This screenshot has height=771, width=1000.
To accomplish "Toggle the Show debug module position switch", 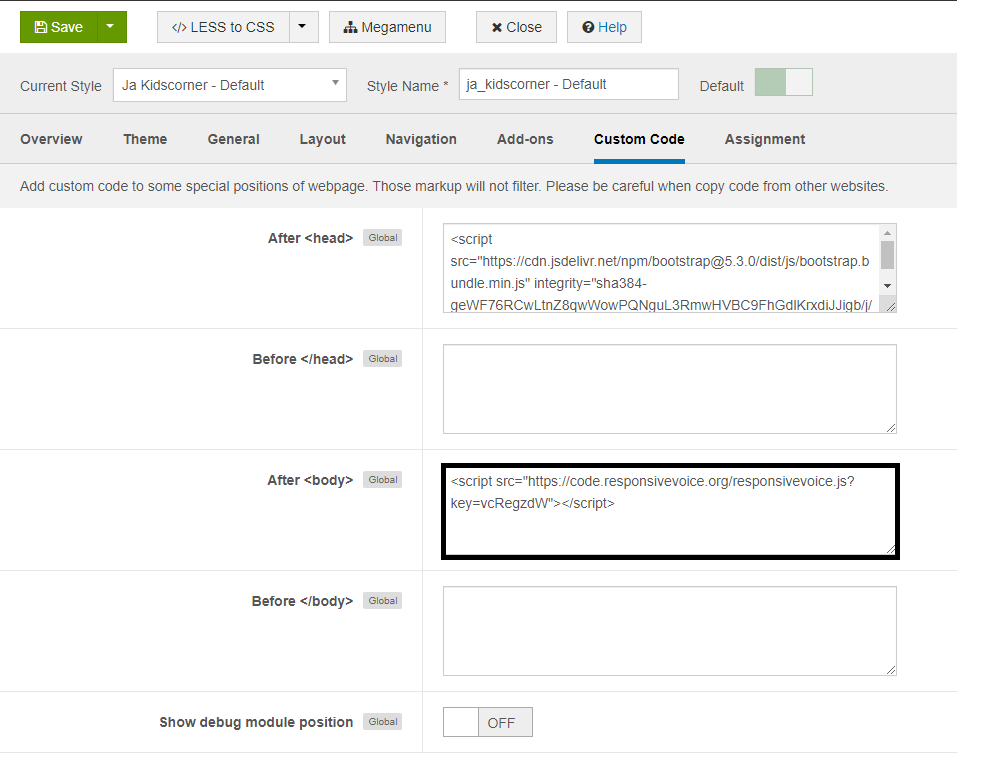I will coord(488,722).
